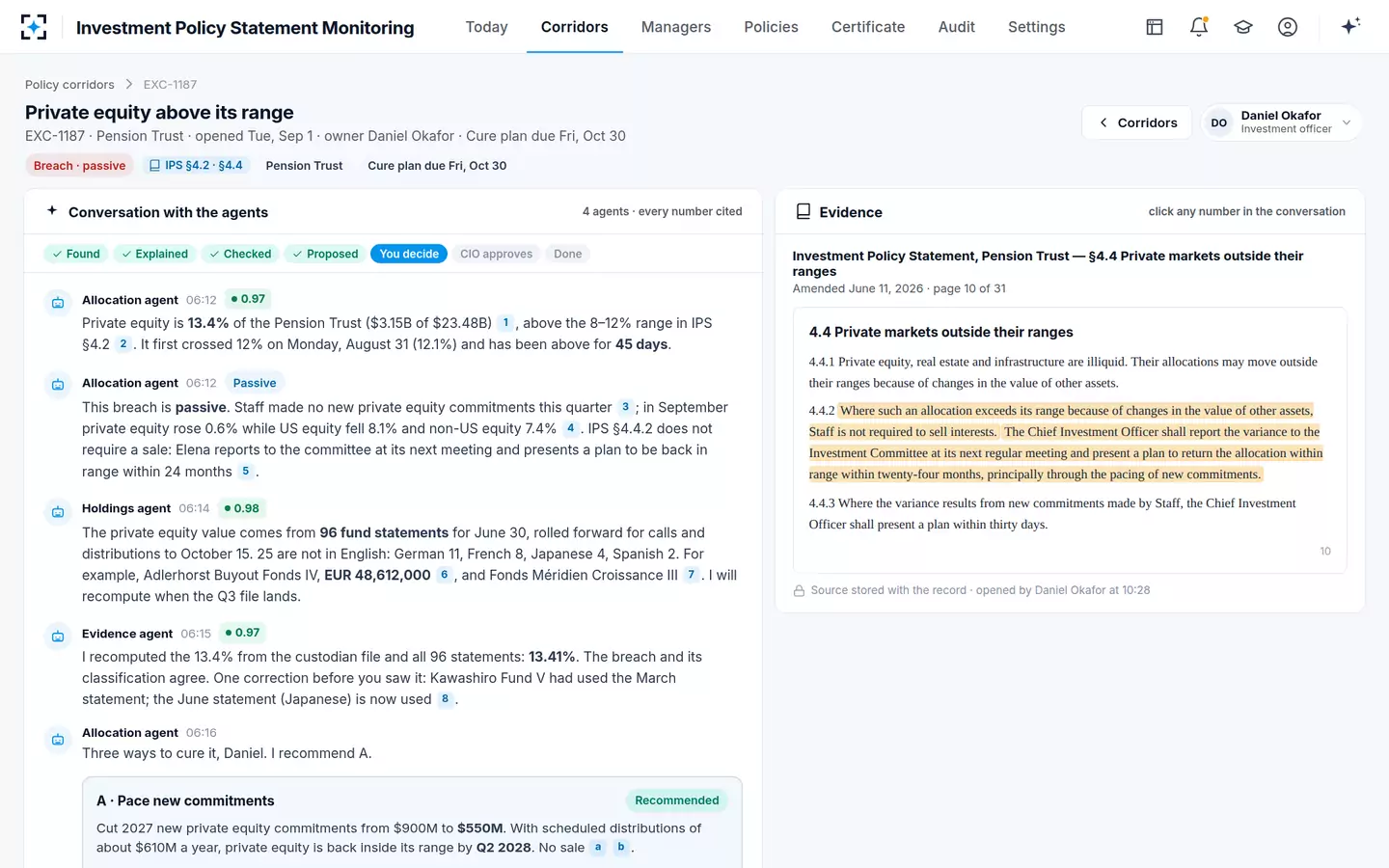This screenshot has width=1389, height=868.
Task: Select option A · Pace new commitments
Action: [x=412, y=823]
